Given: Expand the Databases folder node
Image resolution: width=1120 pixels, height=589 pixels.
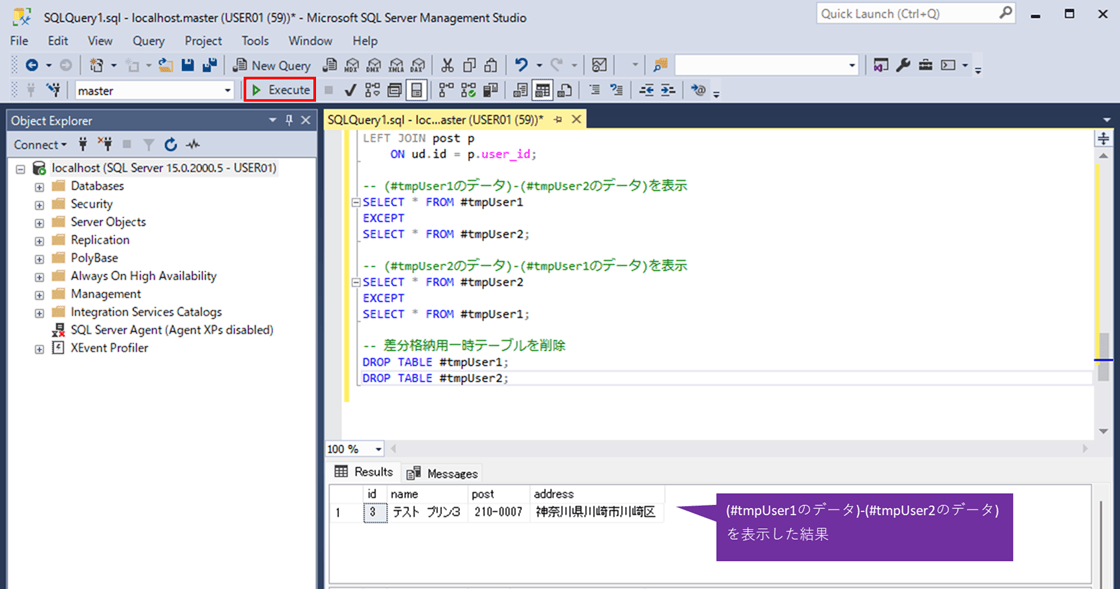Looking at the screenshot, I should [39, 187].
